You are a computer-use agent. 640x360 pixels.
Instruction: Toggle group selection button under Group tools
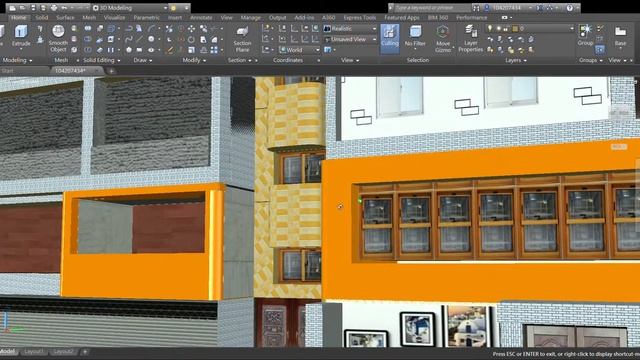600,50
